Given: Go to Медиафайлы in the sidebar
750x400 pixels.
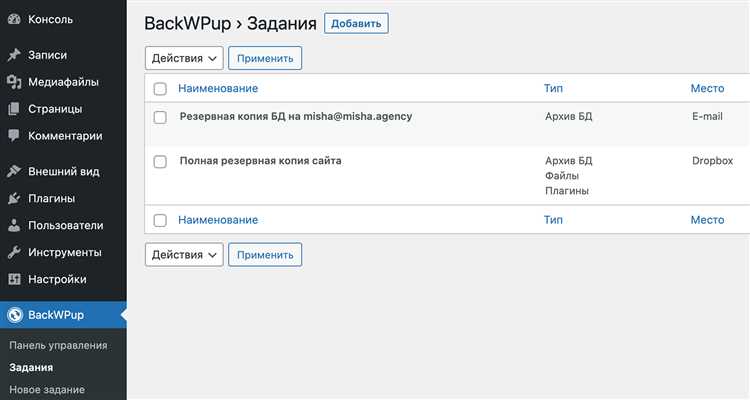Looking at the screenshot, I should 63,82.
